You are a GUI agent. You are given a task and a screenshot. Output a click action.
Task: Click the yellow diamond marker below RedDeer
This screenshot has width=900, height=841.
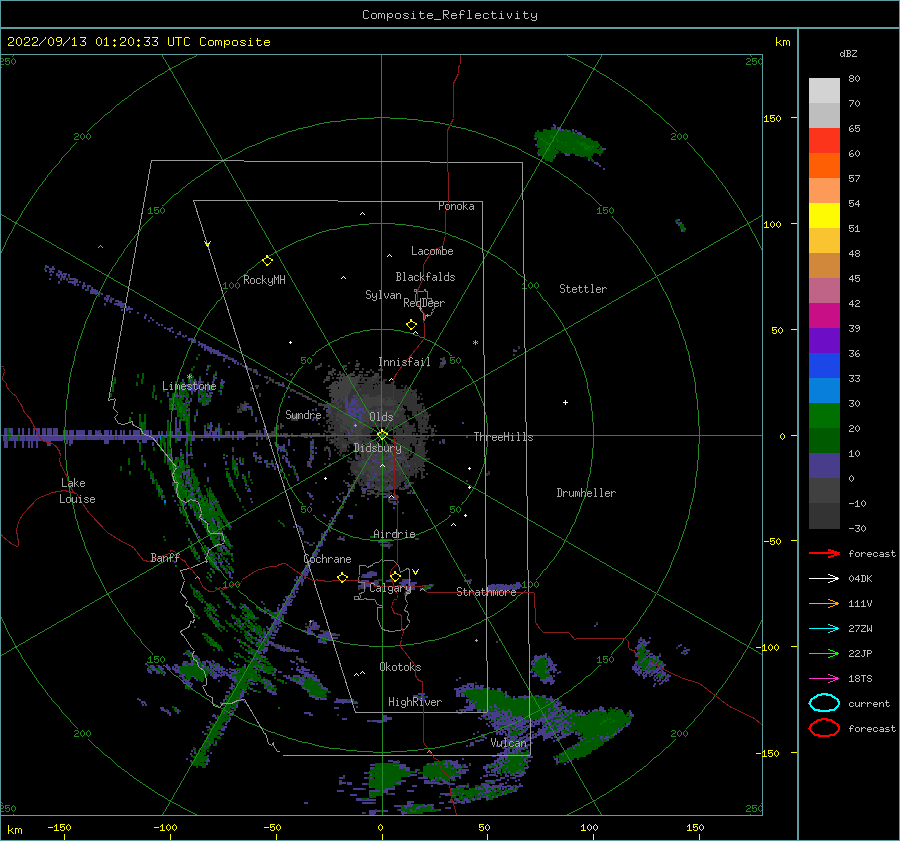pyautogui.click(x=411, y=325)
